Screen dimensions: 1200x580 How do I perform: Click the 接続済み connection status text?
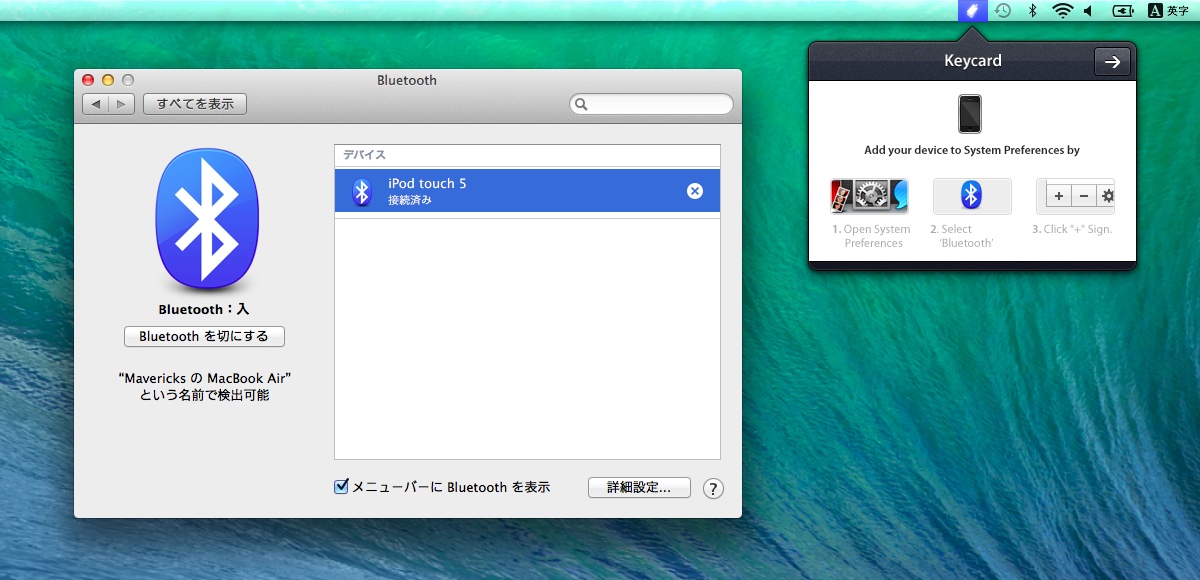click(410, 200)
